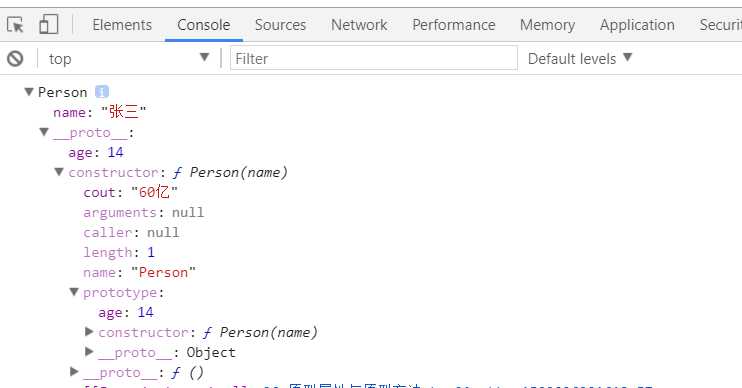The height and width of the screenshot is (388, 742).
Task: Switch to the Sources tab
Action: [x=280, y=25]
